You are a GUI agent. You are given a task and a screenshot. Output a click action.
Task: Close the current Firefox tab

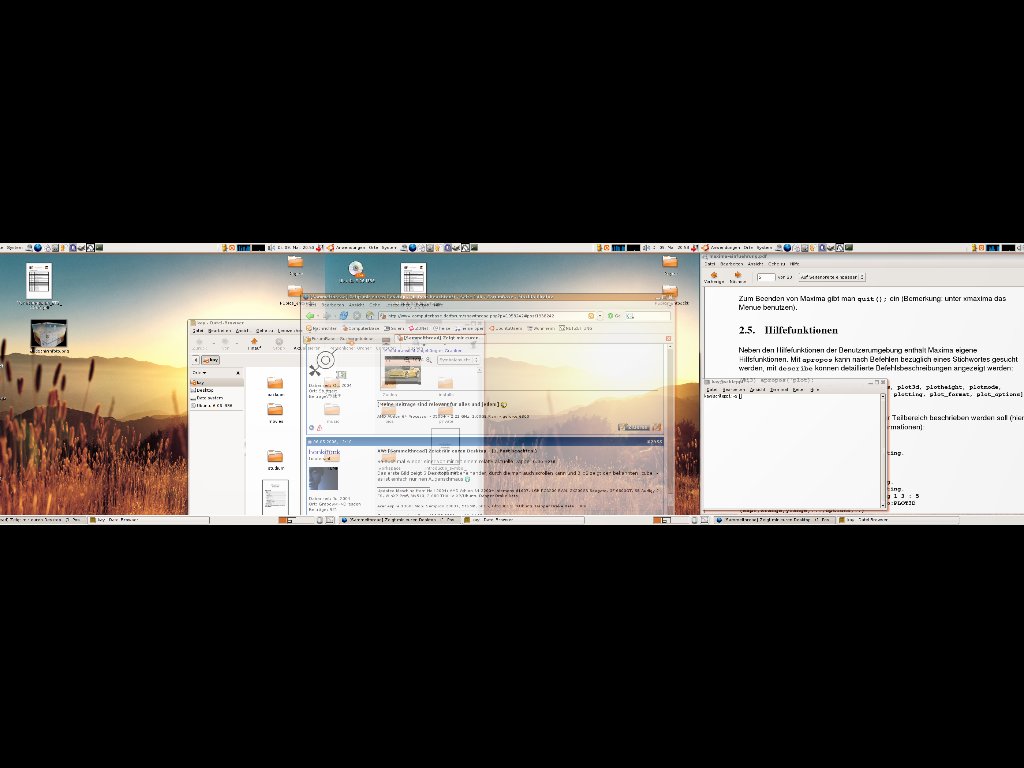[x=668, y=338]
